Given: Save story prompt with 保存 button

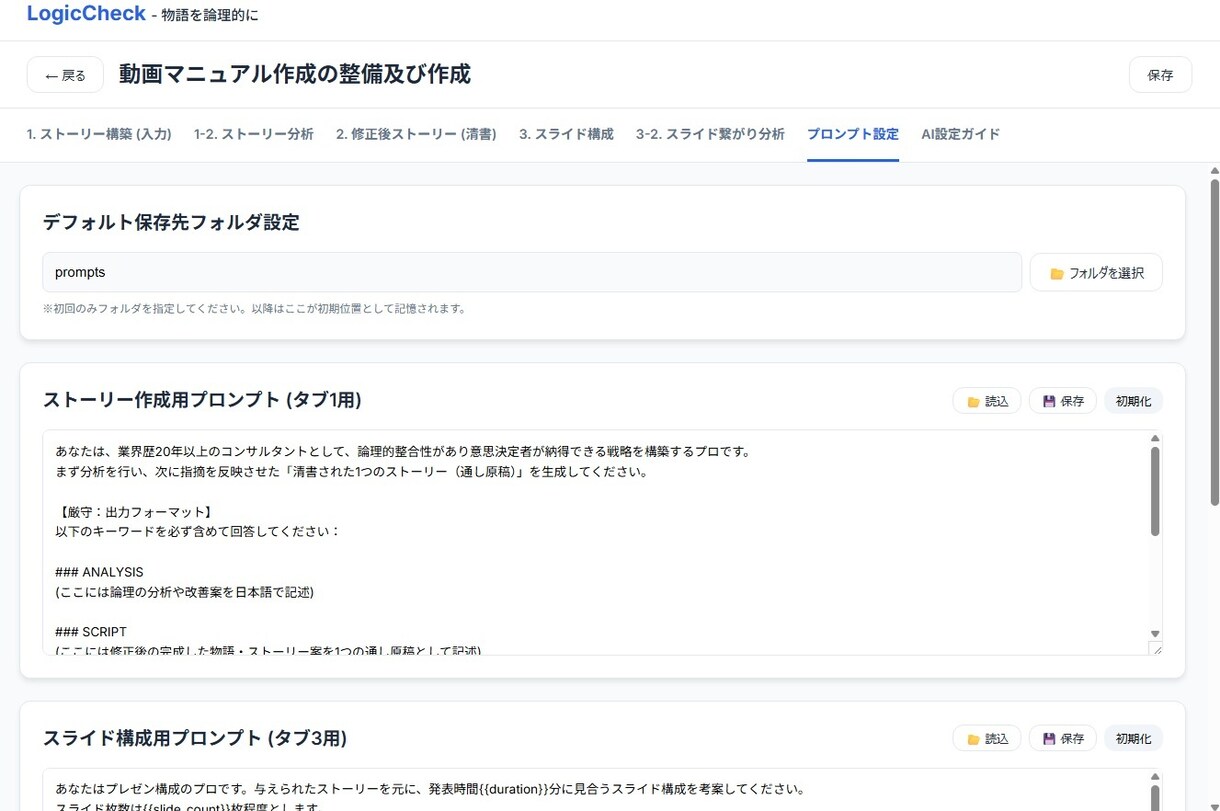Looking at the screenshot, I should coord(1063,401).
